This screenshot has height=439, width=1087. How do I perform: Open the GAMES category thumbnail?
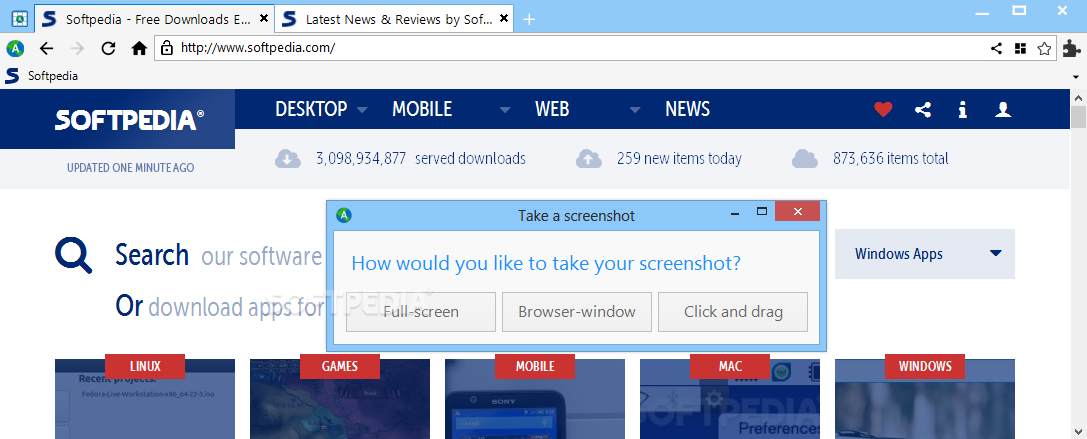340,398
